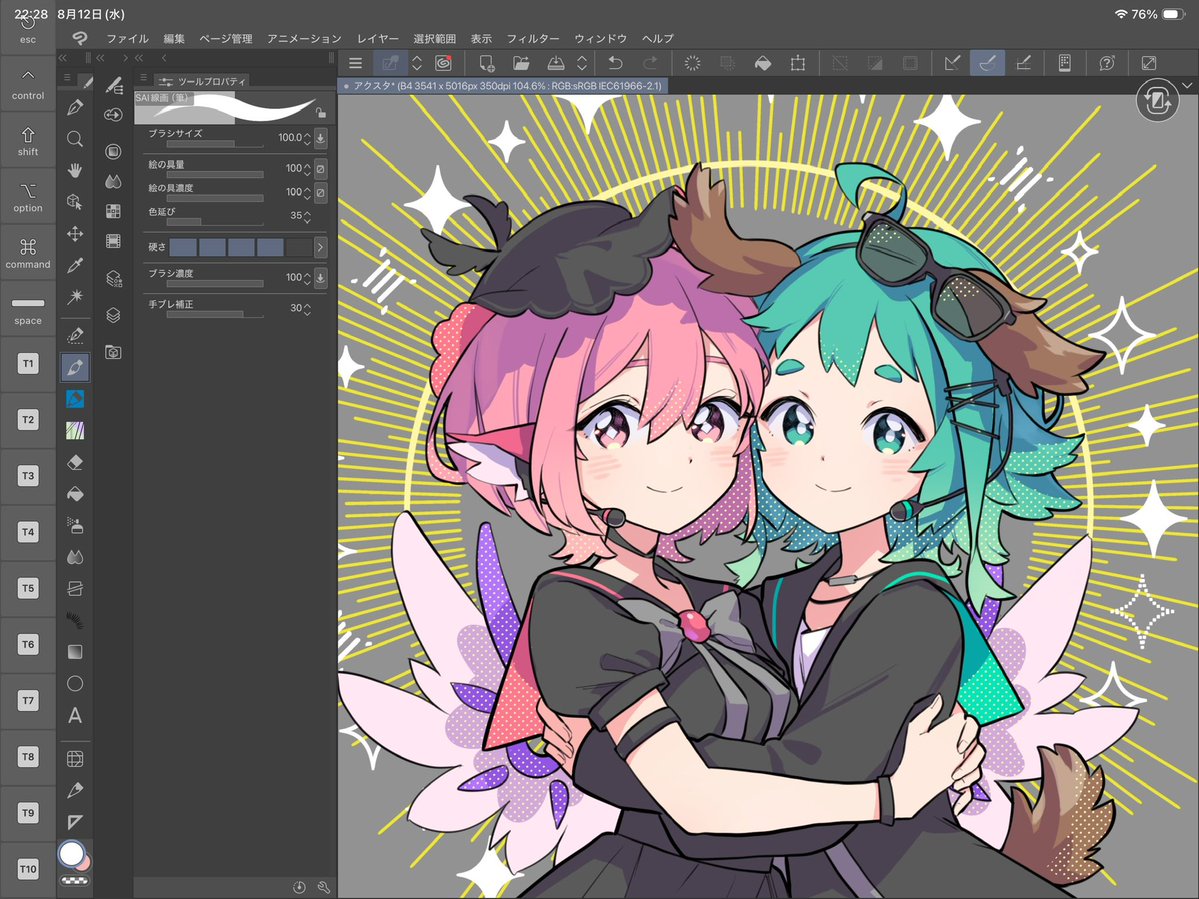The image size is (1199, 899).
Task: Select the Zoom magnifier tool
Action: [x=75, y=138]
